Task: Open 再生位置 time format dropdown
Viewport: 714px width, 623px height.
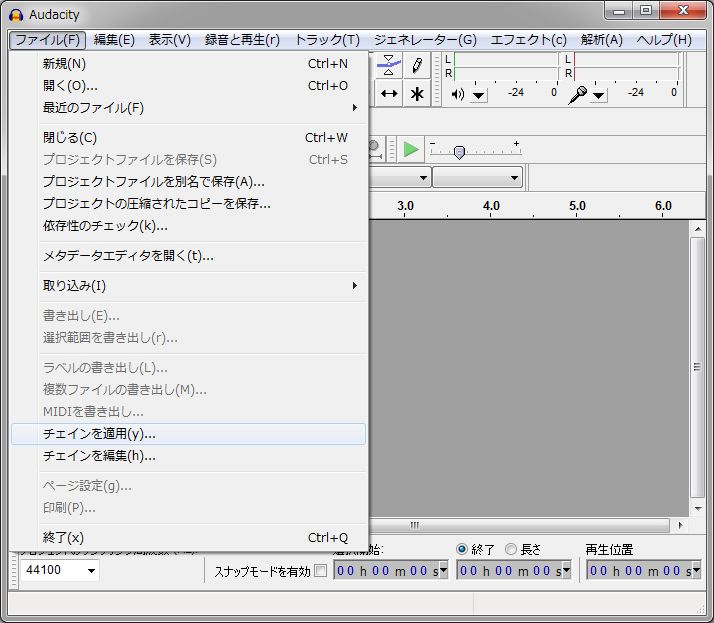Action: [696, 569]
